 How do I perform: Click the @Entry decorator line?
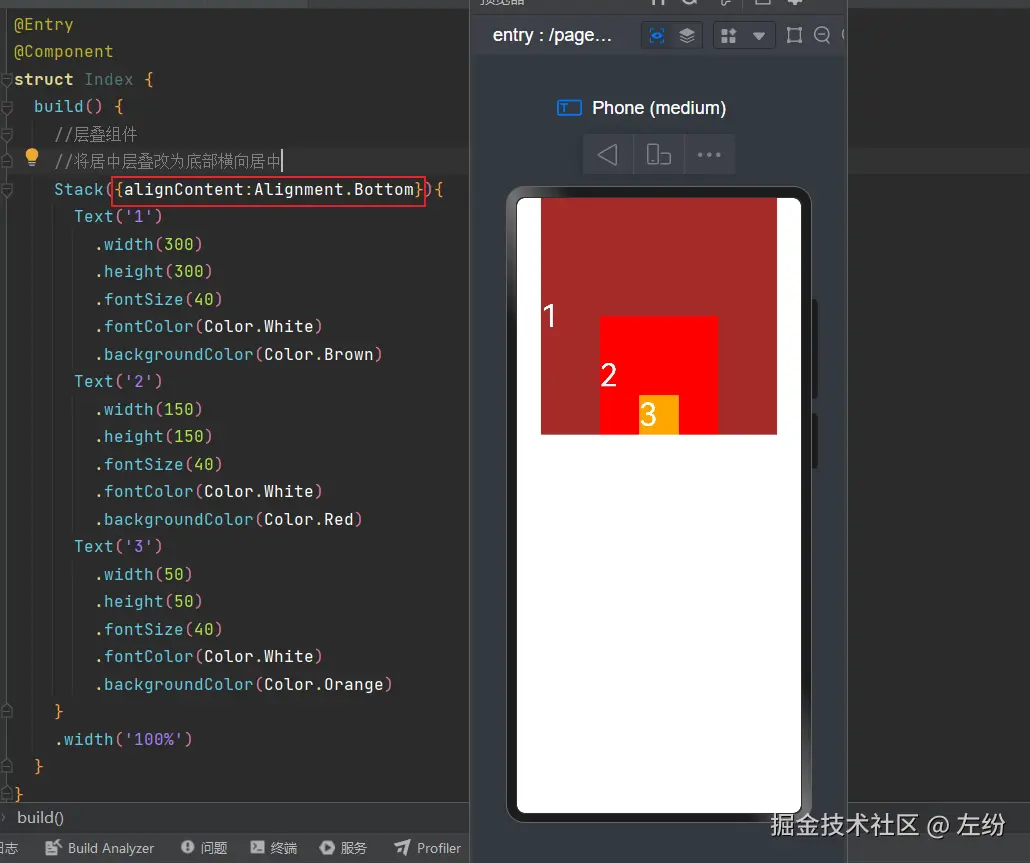pos(43,24)
